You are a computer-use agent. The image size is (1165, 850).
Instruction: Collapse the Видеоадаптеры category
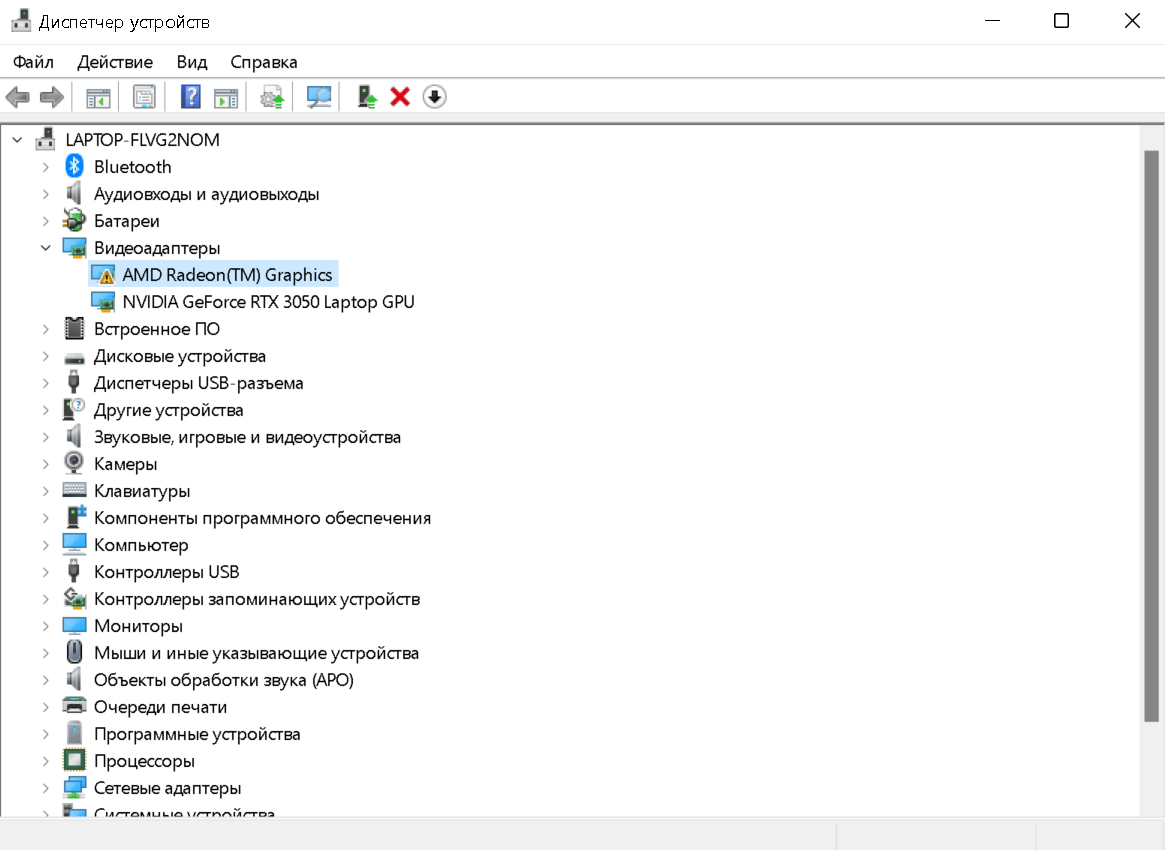pyautogui.click(x=46, y=247)
